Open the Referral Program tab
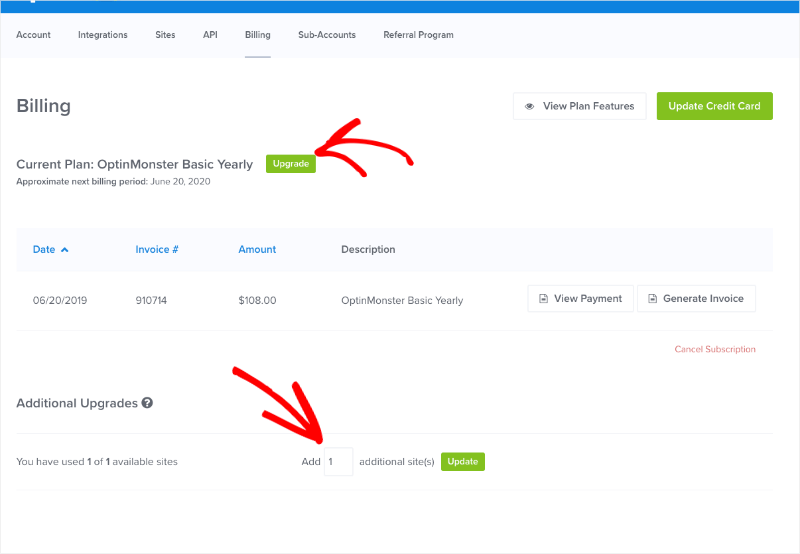 point(418,35)
